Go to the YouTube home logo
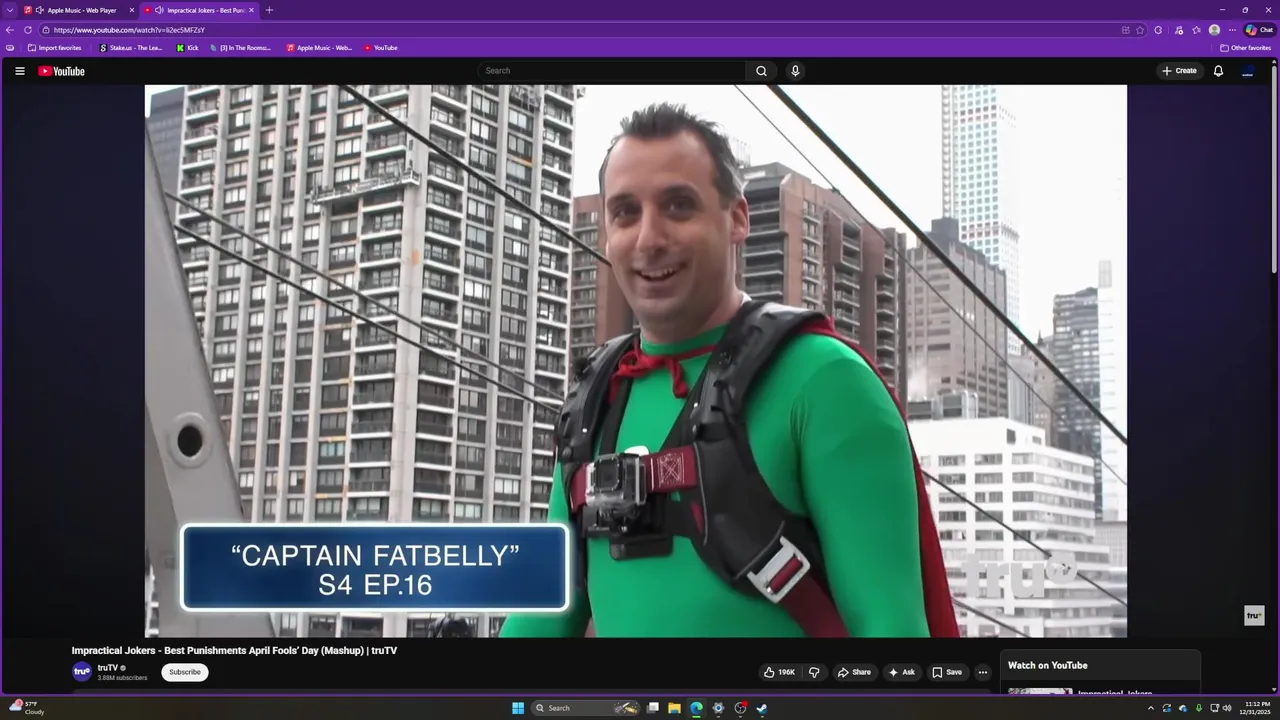Screen dimensions: 1280x720 pyautogui.click(x=61, y=71)
